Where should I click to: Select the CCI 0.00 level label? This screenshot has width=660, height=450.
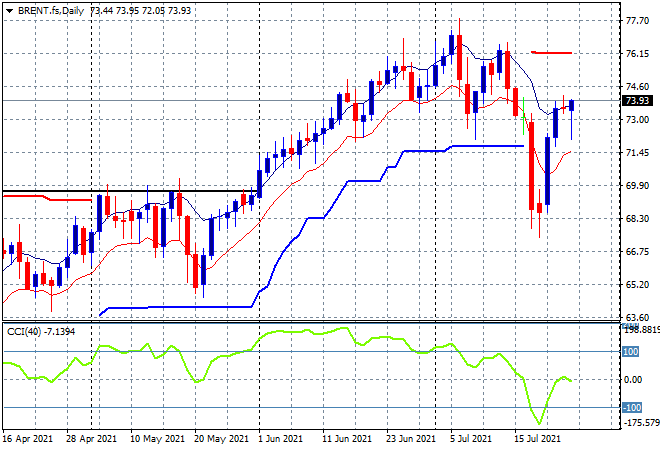click(633, 380)
